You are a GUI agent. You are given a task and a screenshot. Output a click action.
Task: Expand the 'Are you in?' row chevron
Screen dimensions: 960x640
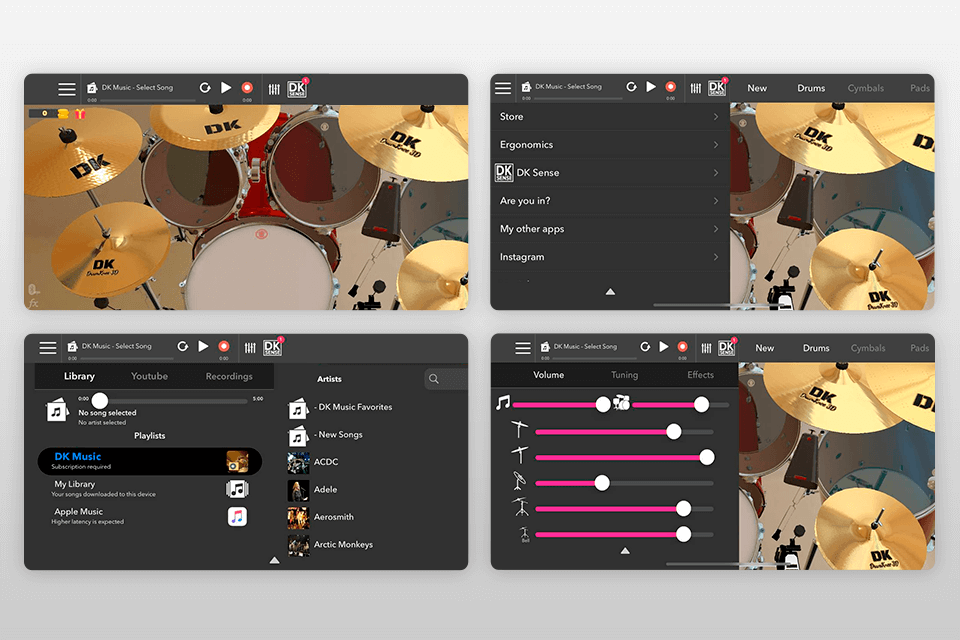click(x=716, y=201)
